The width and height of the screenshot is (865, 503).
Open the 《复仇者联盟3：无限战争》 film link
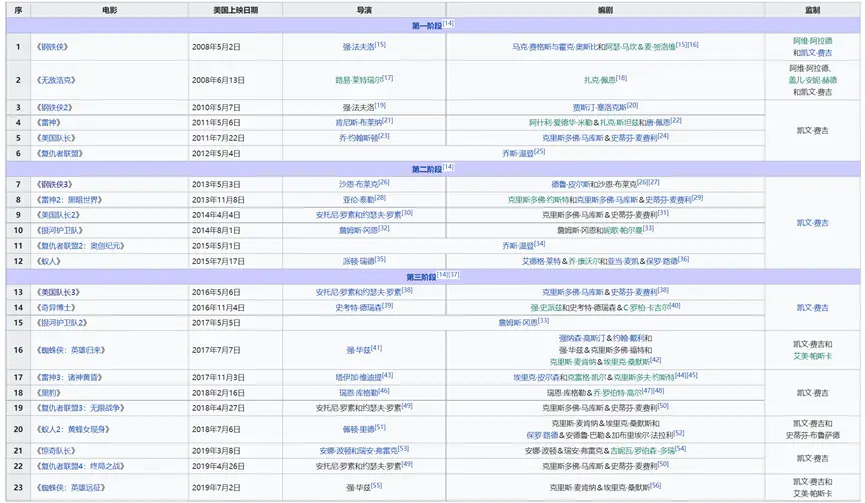(x=81, y=408)
